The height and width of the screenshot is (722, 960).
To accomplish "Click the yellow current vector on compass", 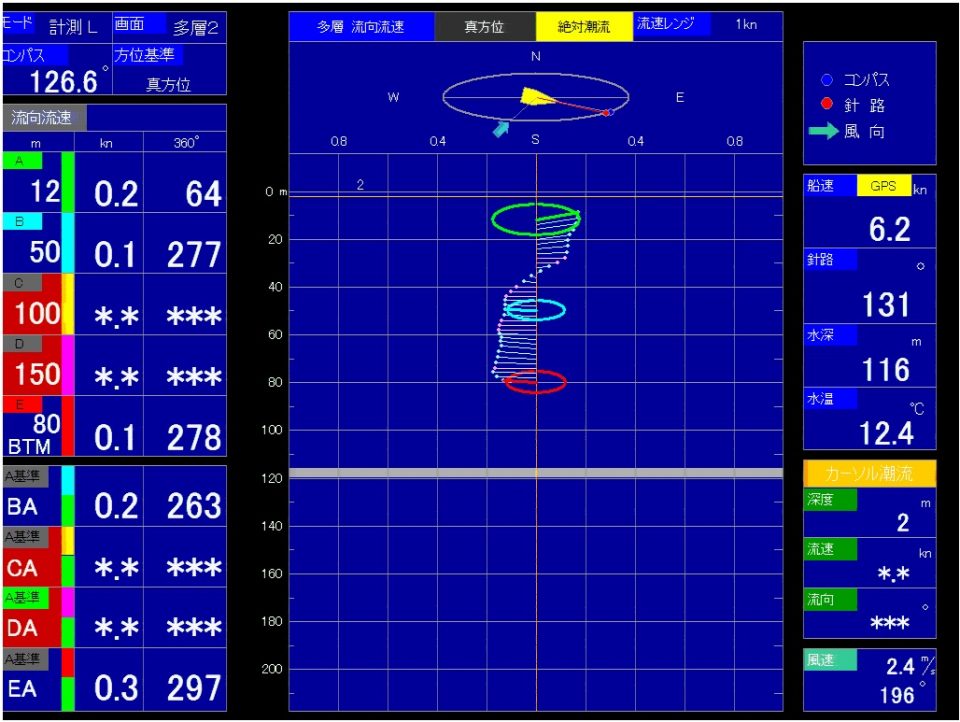I will coord(537,97).
